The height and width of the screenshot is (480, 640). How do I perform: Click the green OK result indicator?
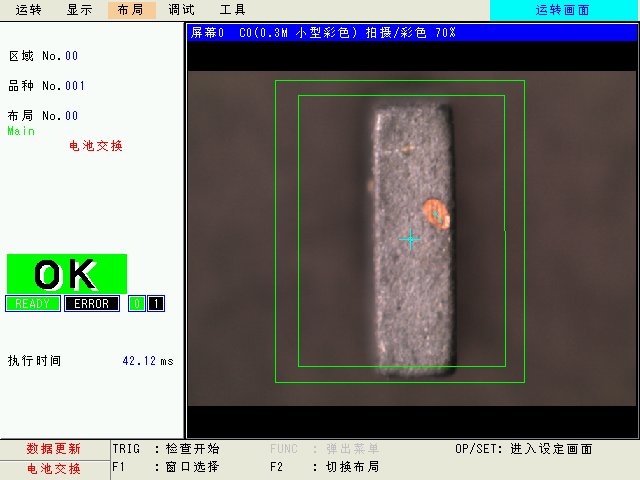pyautogui.click(x=66, y=274)
